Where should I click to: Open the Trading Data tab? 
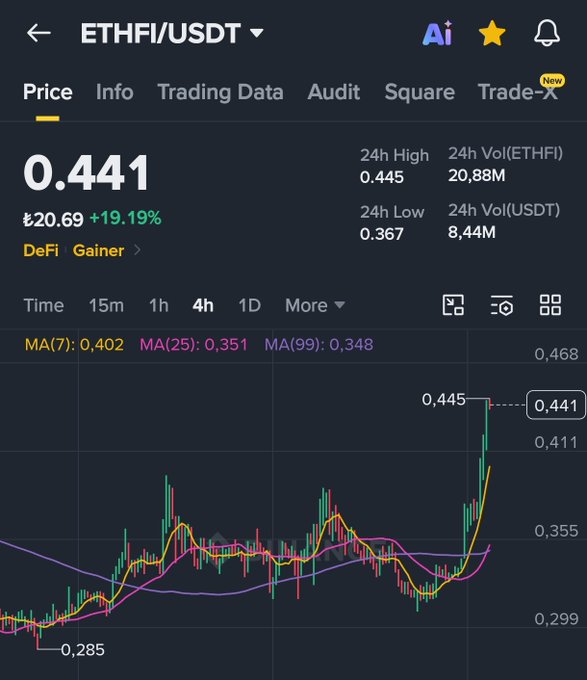pos(220,92)
